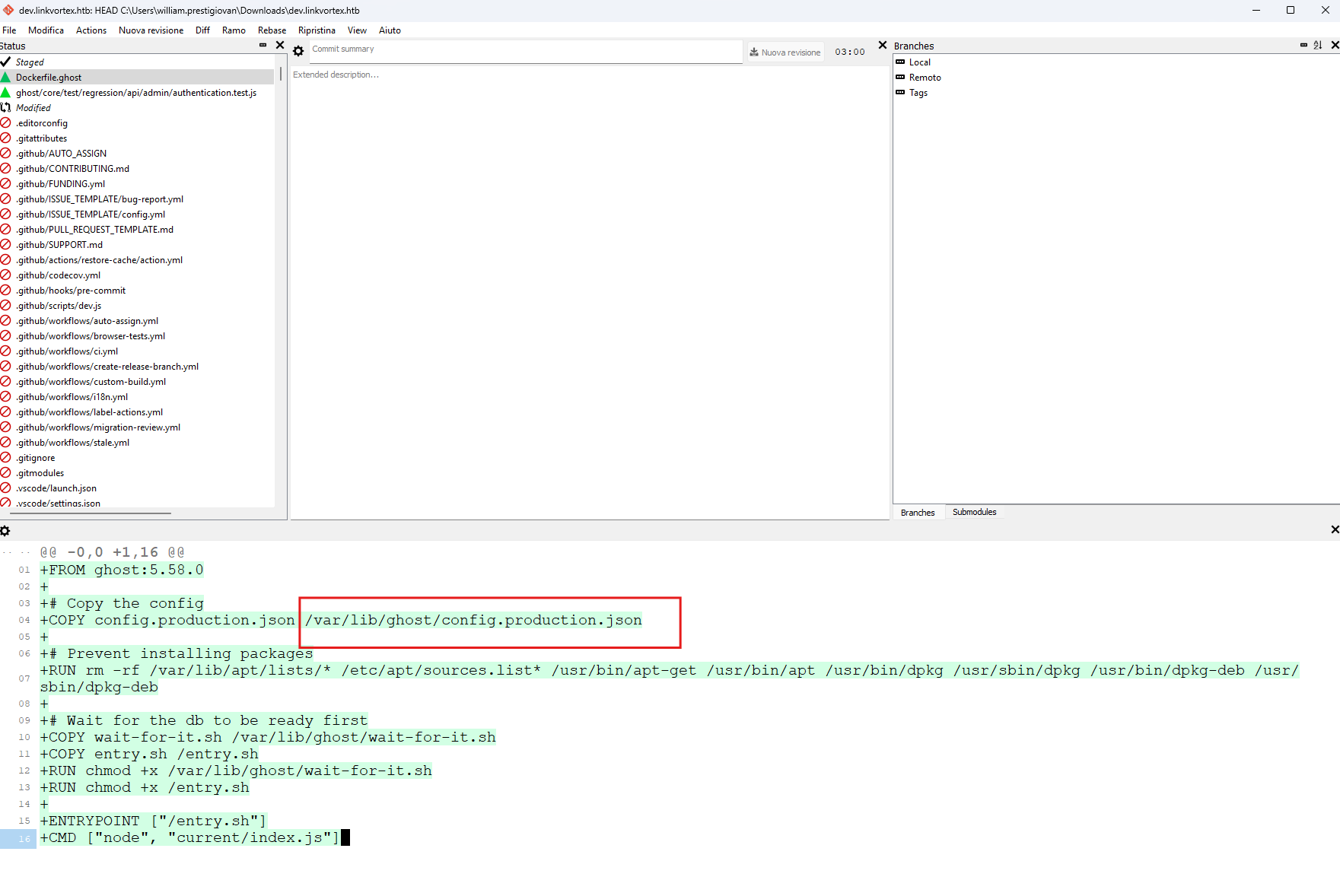
Task: Click the red status icon beside .gitattributes
Action: click(5, 138)
